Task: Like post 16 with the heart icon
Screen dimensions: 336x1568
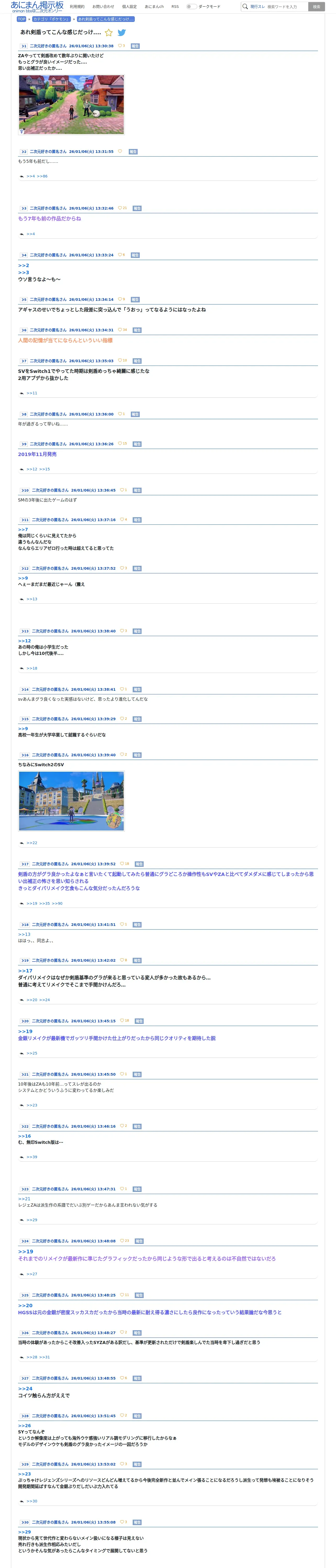Action: [122, 755]
